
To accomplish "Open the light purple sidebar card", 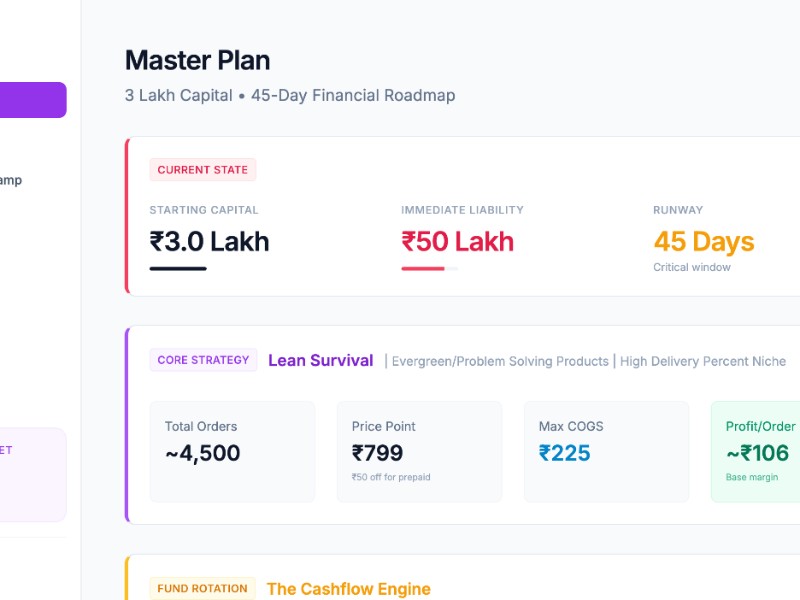I will [32, 474].
